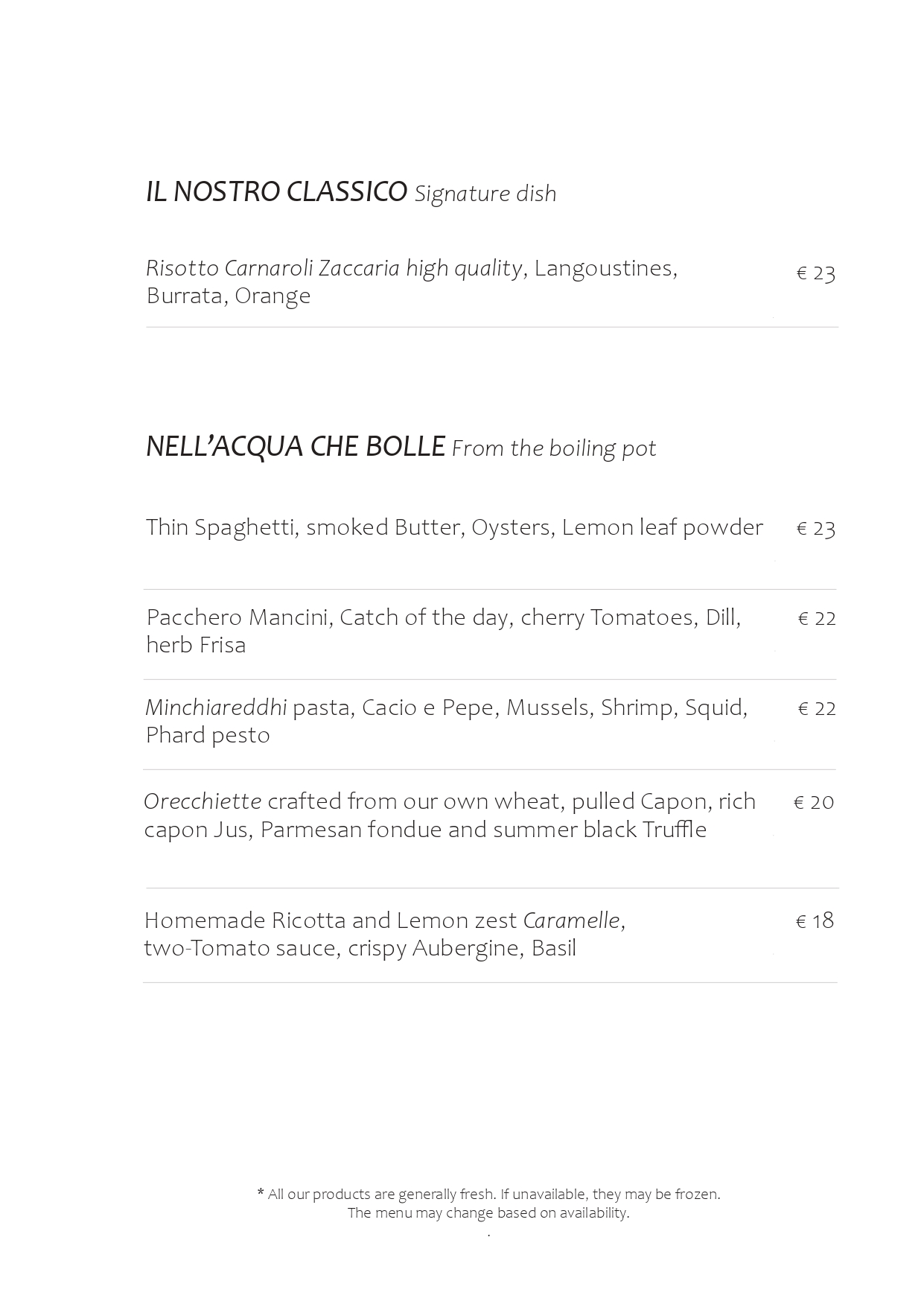Click the Phard pesto text line
The image size is (924, 1307).
pos(208,735)
